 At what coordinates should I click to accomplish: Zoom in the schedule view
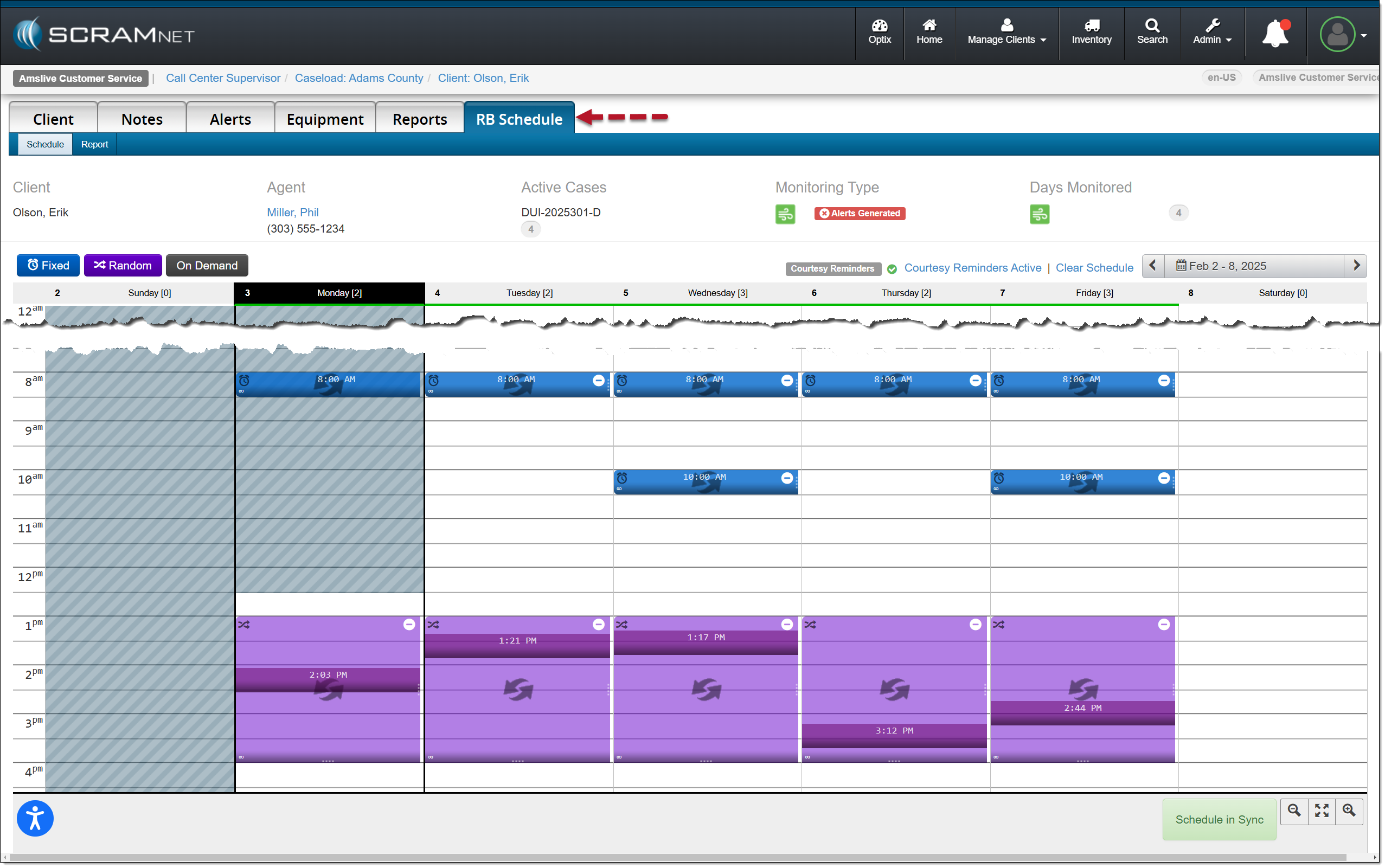(1349, 811)
